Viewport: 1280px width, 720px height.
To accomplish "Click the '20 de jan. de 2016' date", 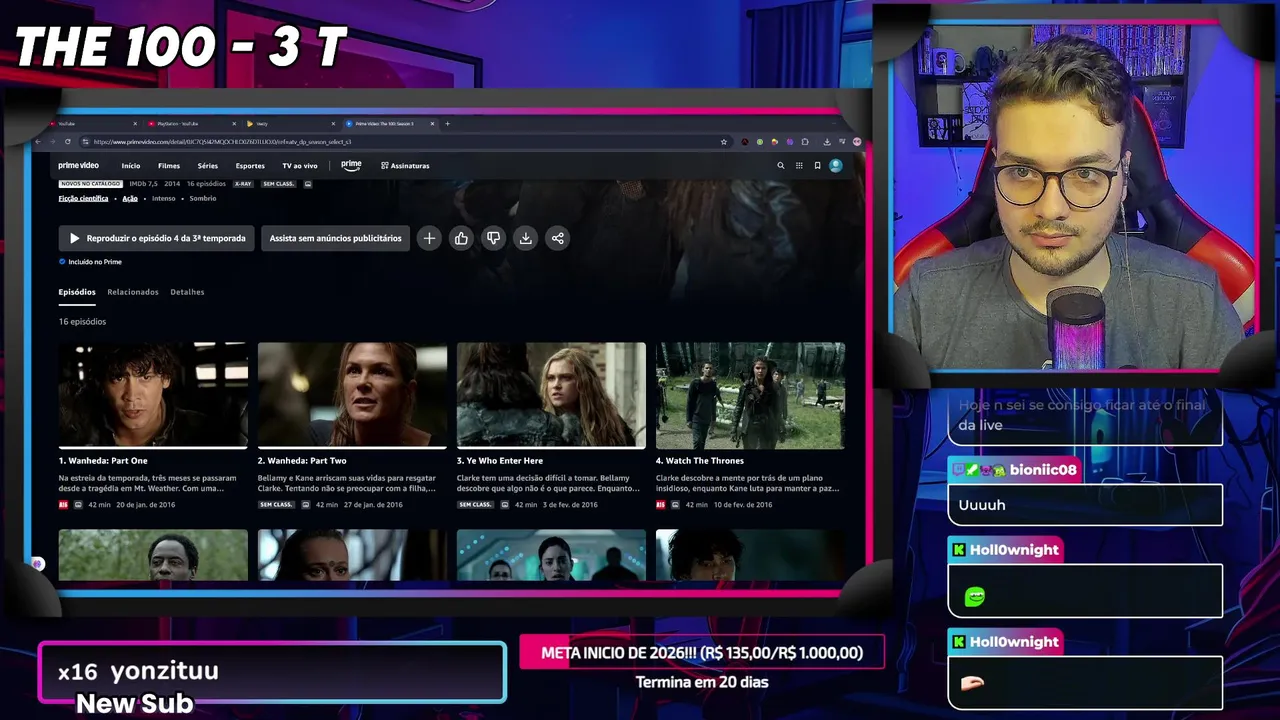I will (x=147, y=505).
